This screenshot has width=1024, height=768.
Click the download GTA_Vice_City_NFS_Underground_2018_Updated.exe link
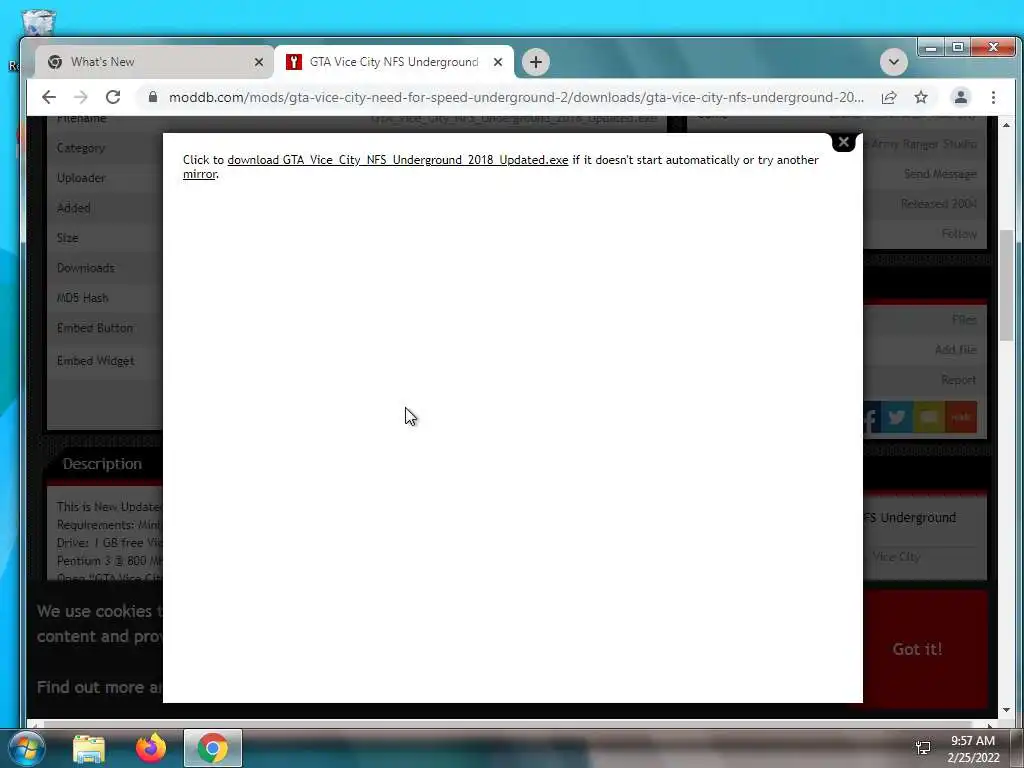coord(398,160)
